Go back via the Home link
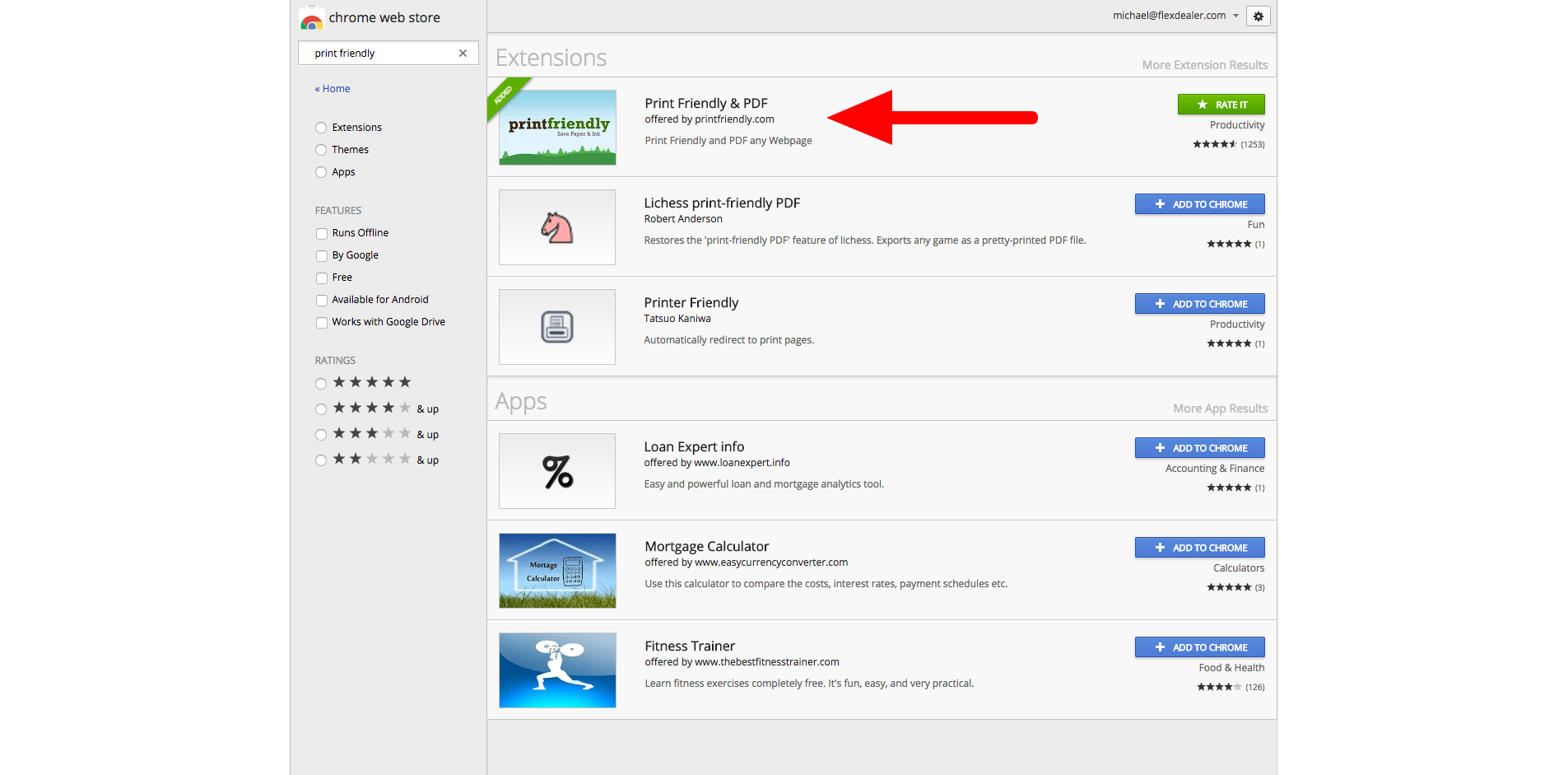Image resolution: width=1568 pixels, height=775 pixels. tap(333, 89)
